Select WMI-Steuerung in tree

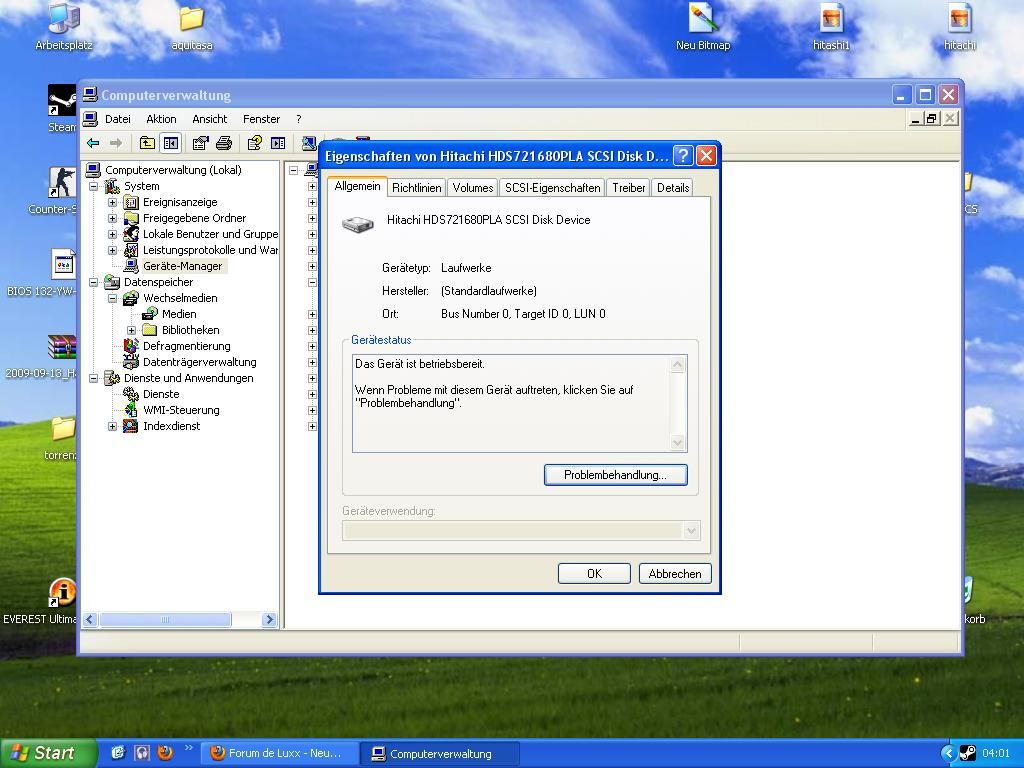point(181,410)
